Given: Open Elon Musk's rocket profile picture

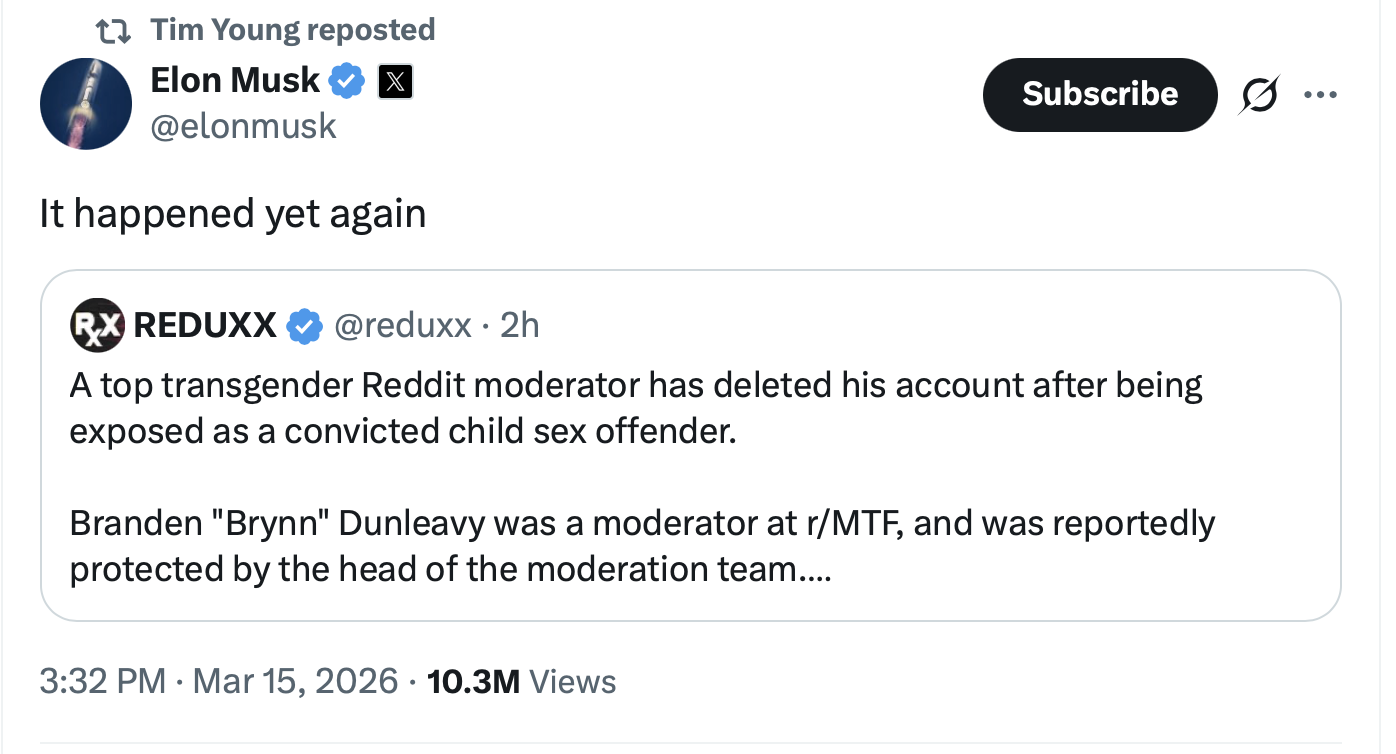Looking at the screenshot, I should [86, 103].
